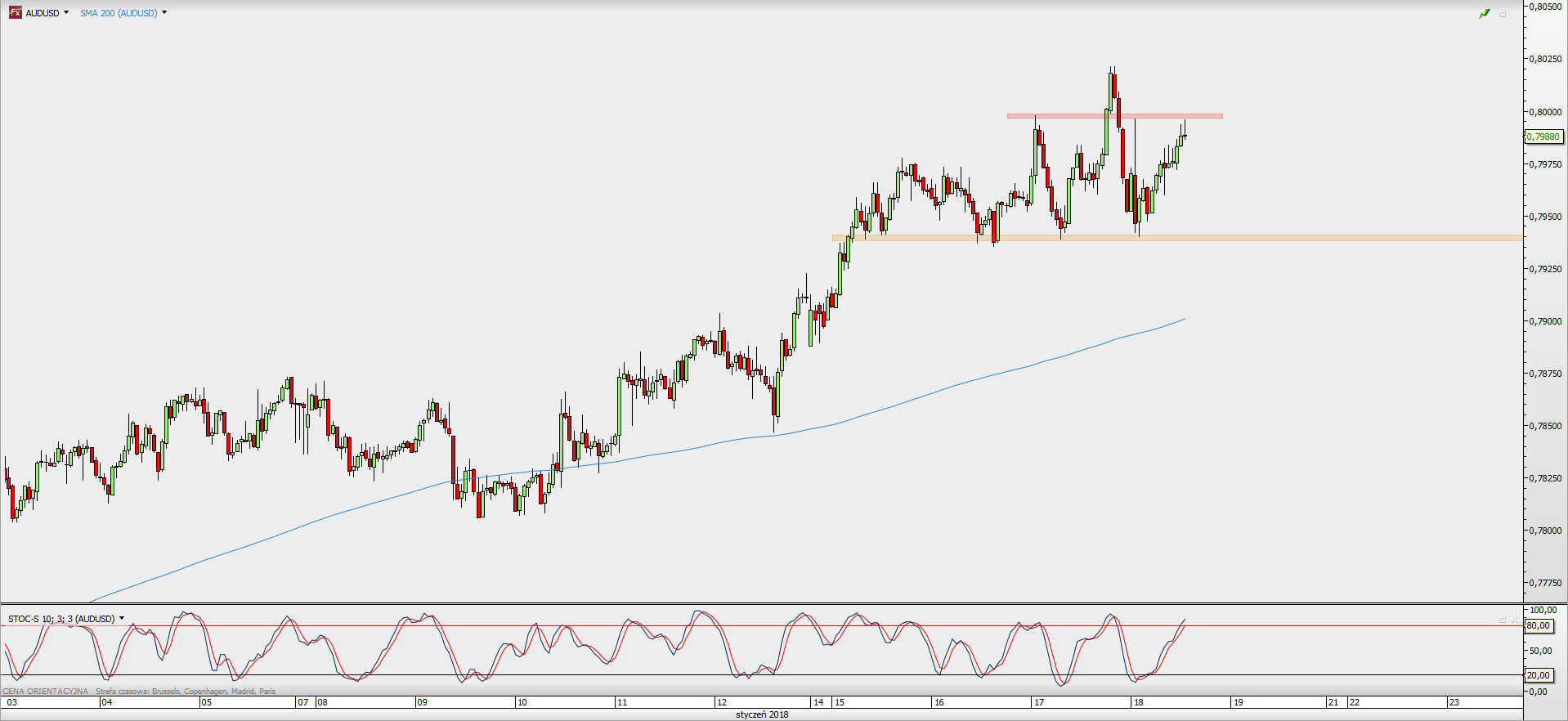1568x721 pixels.
Task: Click the 50,00 stochastic axis label
Action: click(1541, 651)
